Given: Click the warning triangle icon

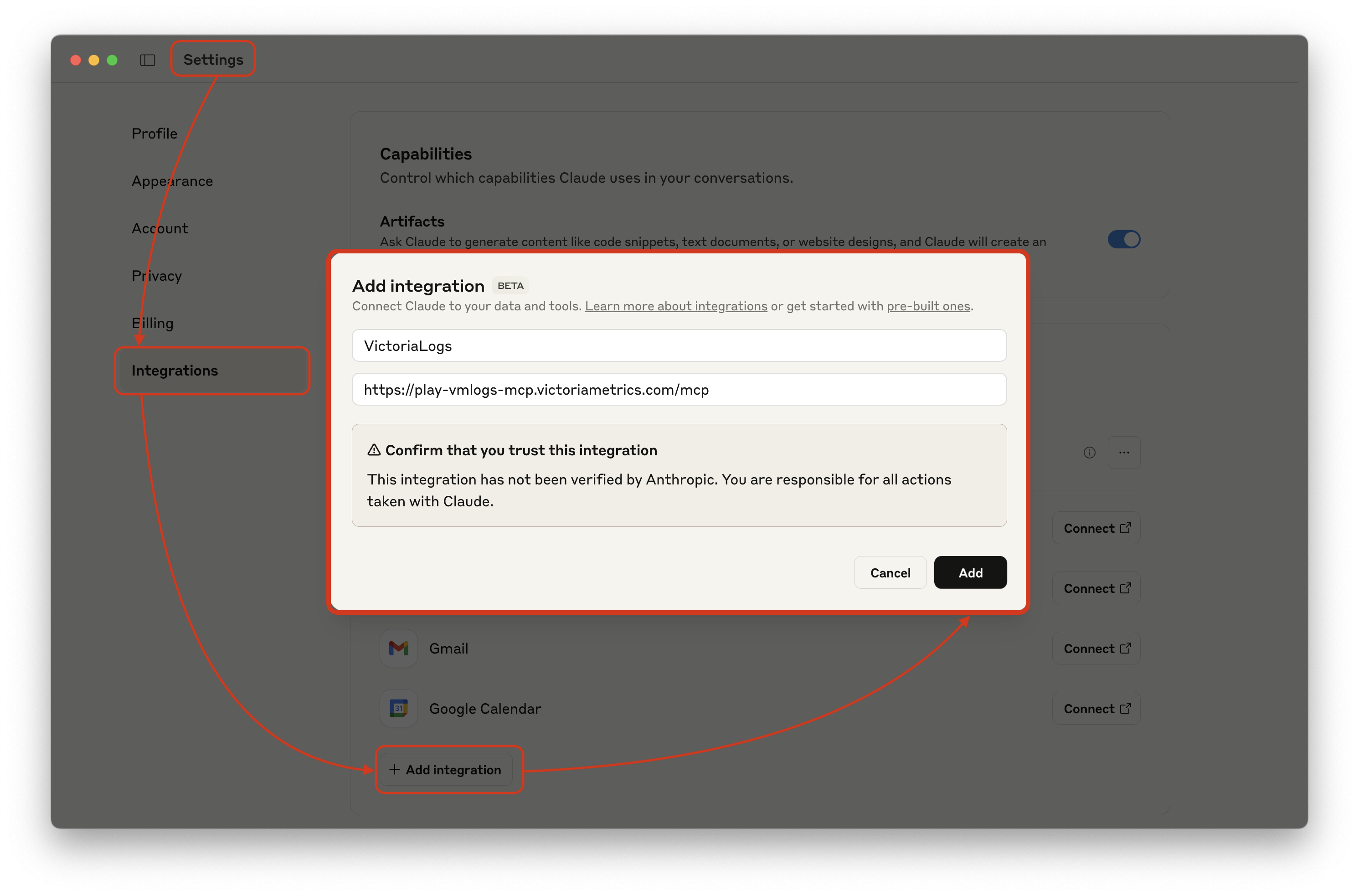Looking at the screenshot, I should pos(374,450).
